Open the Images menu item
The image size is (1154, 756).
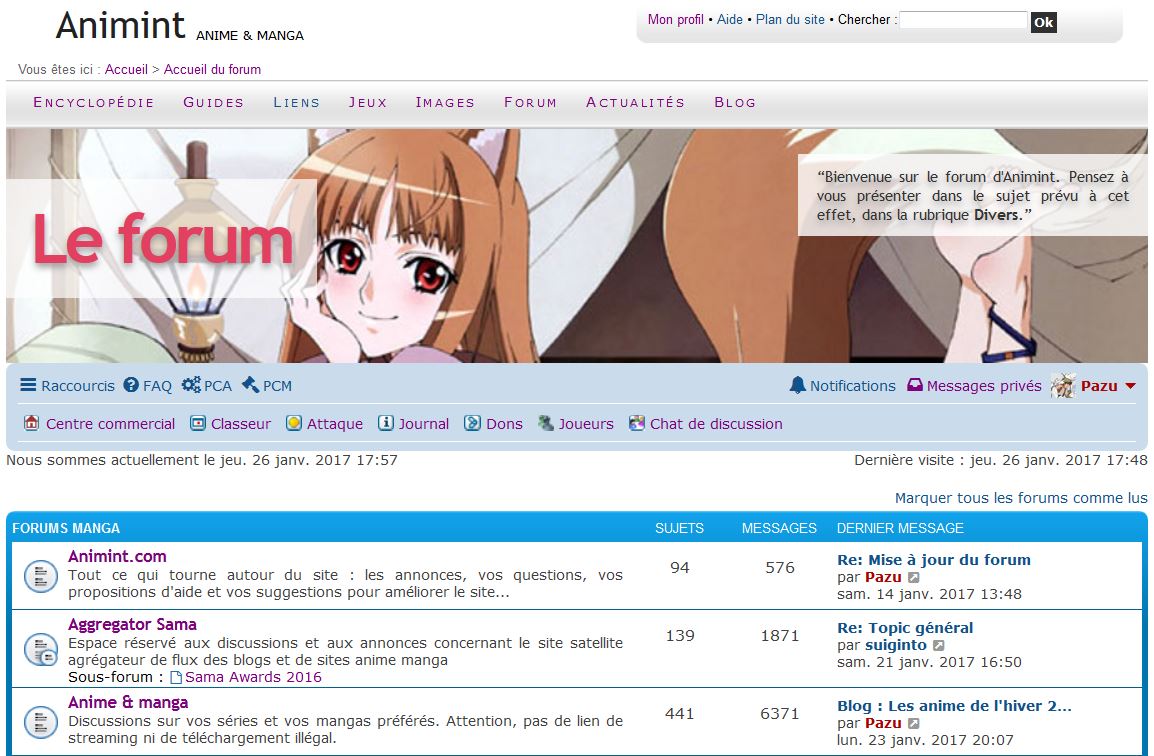point(445,102)
